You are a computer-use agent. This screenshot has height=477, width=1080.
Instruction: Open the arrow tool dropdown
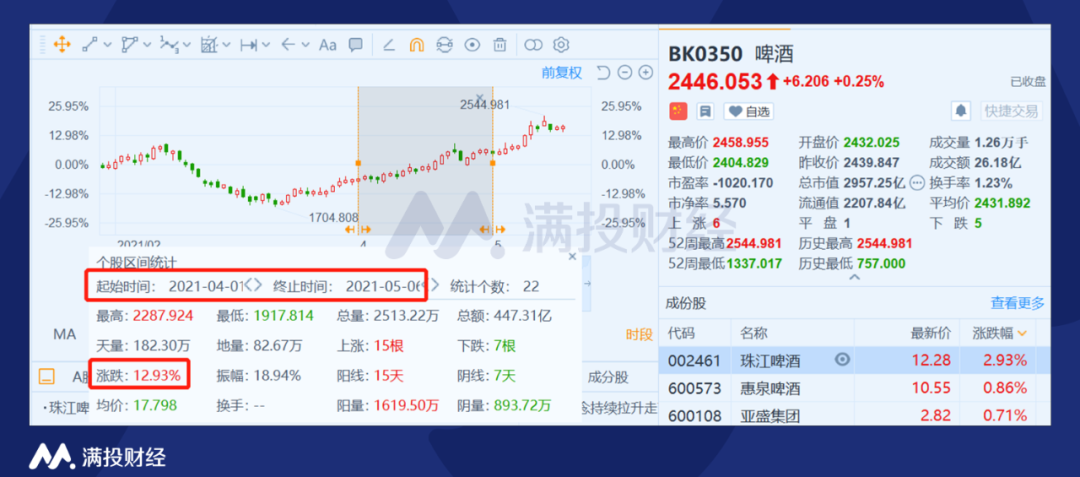(x=306, y=45)
